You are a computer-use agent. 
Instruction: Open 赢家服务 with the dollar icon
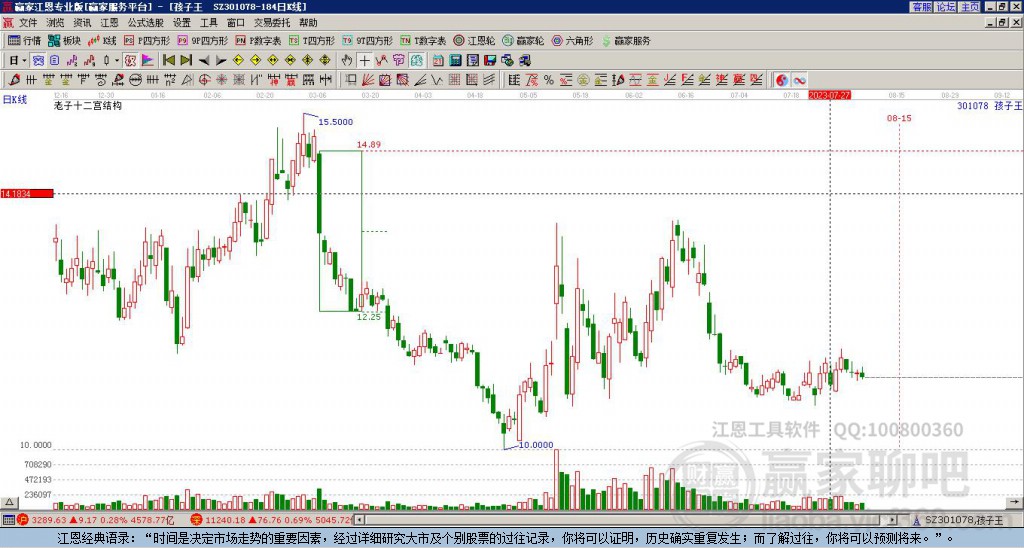(x=626, y=40)
